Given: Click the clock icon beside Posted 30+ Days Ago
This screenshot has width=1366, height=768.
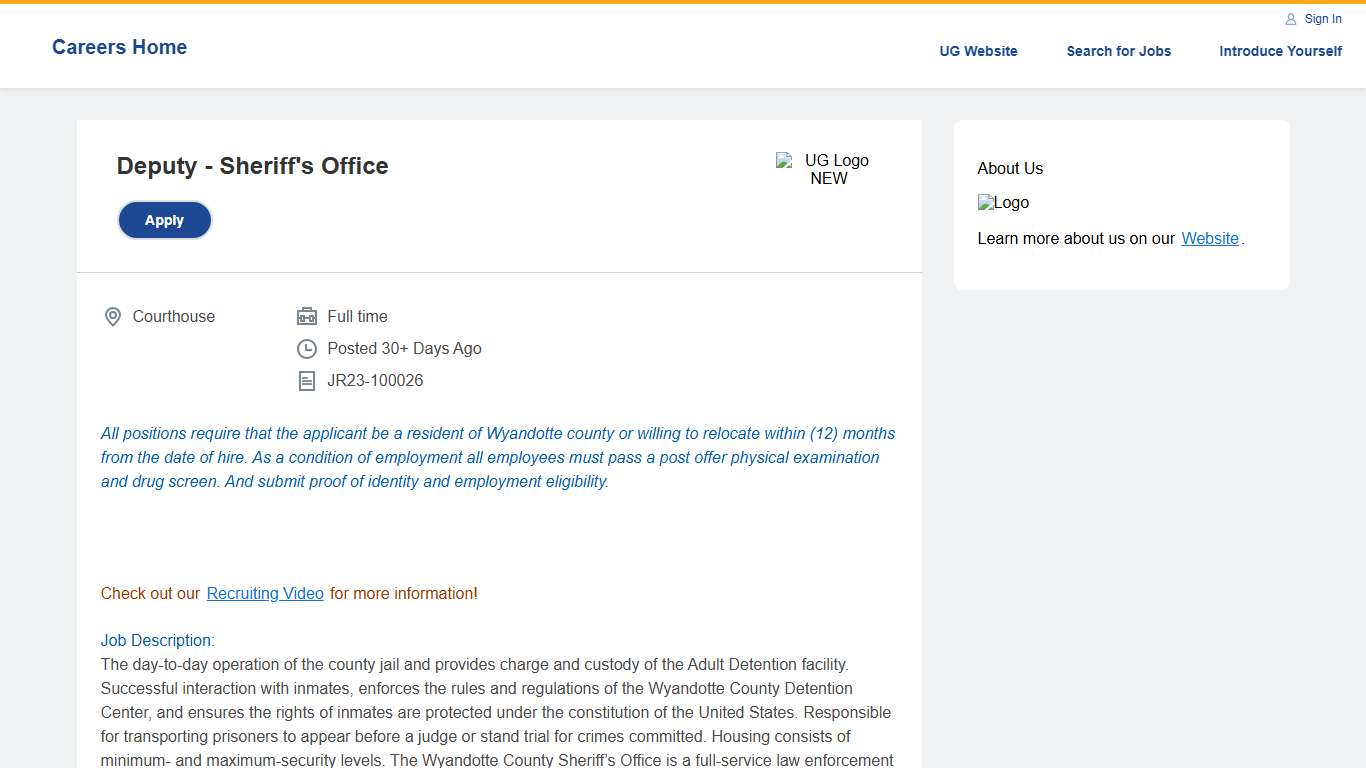Looking at the screenshot, I should click(307, 349).
